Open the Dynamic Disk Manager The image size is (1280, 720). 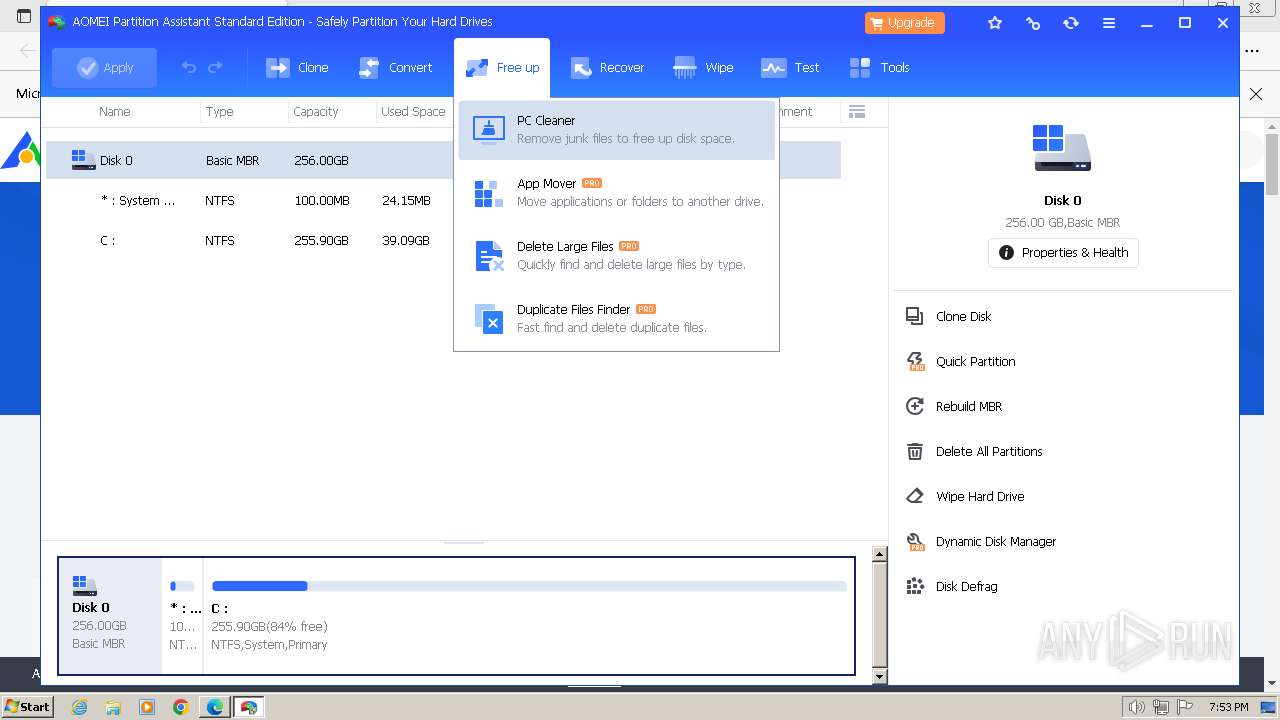click(996, 541)
